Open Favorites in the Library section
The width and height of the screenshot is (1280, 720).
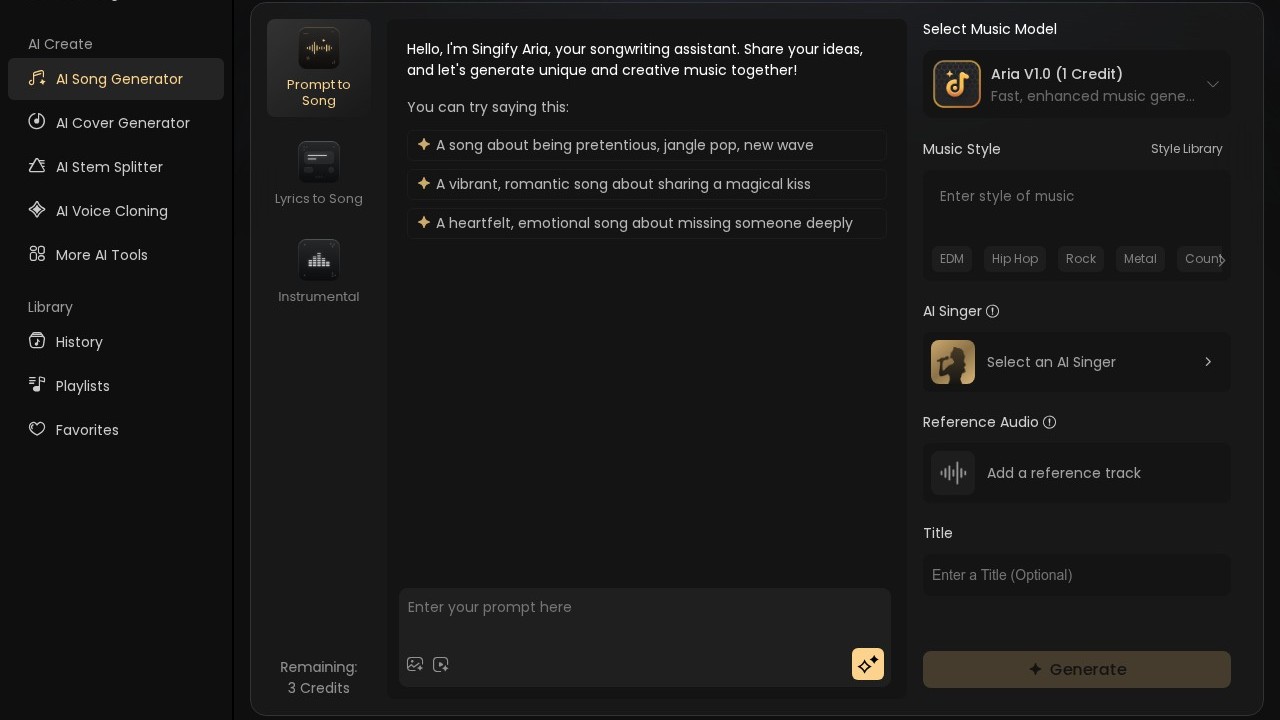(87, 430)
